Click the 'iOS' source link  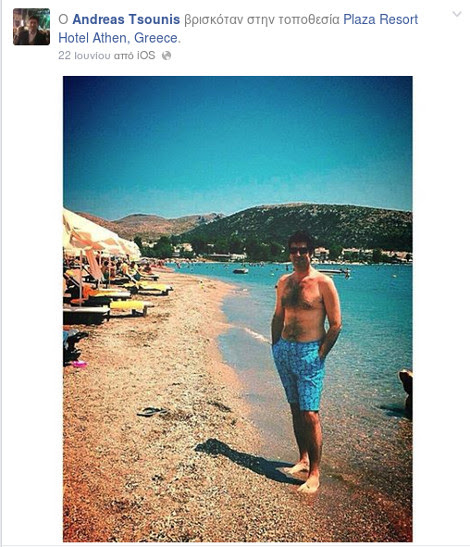point(146,55)
